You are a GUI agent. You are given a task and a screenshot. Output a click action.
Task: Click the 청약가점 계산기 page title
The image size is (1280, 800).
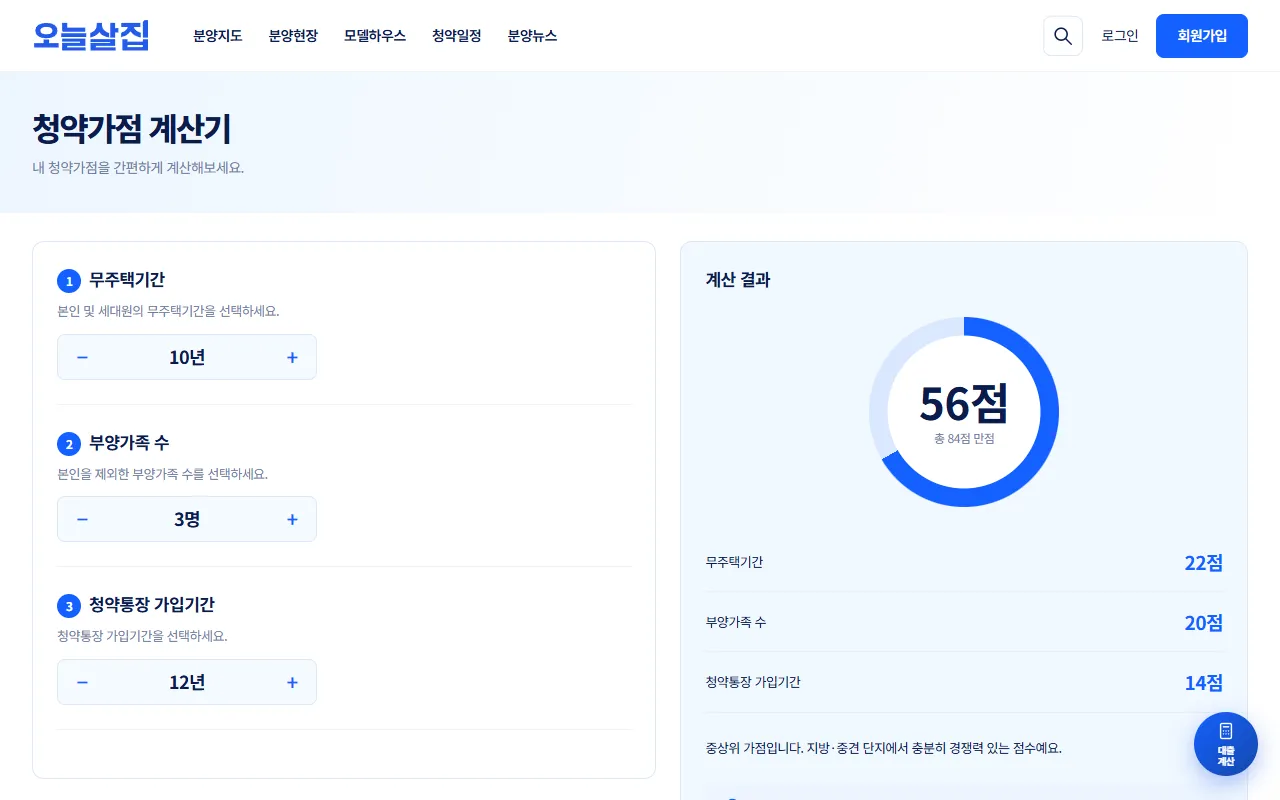point(132,129)
